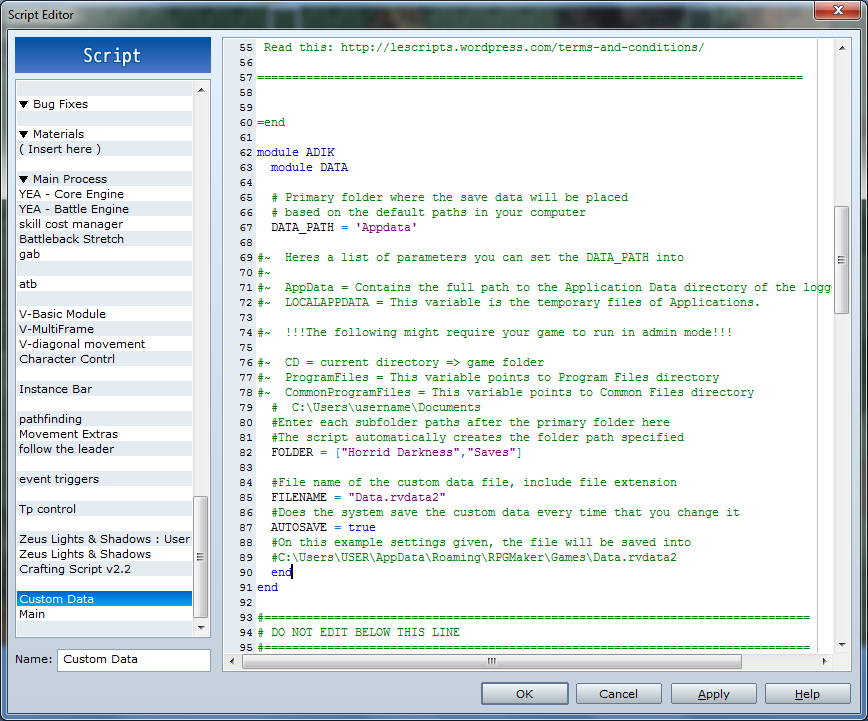
Task: Open the YEA - Core Engine script
Action: (105, 194)
